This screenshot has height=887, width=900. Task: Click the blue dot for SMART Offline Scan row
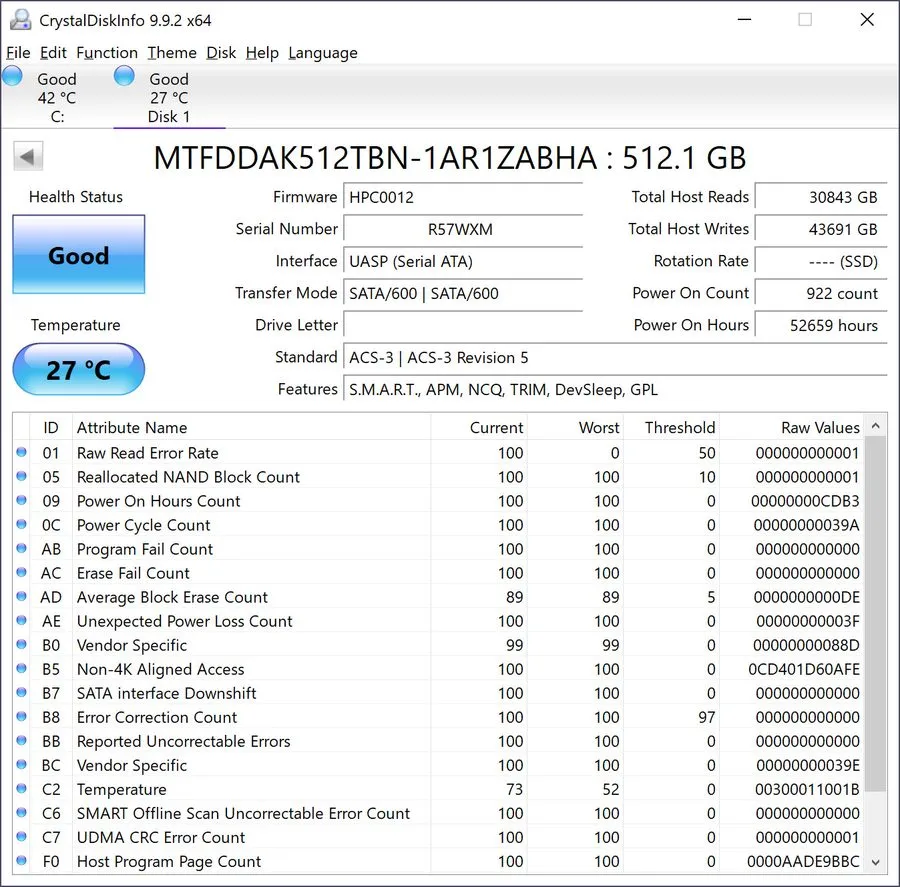(21, 813)
